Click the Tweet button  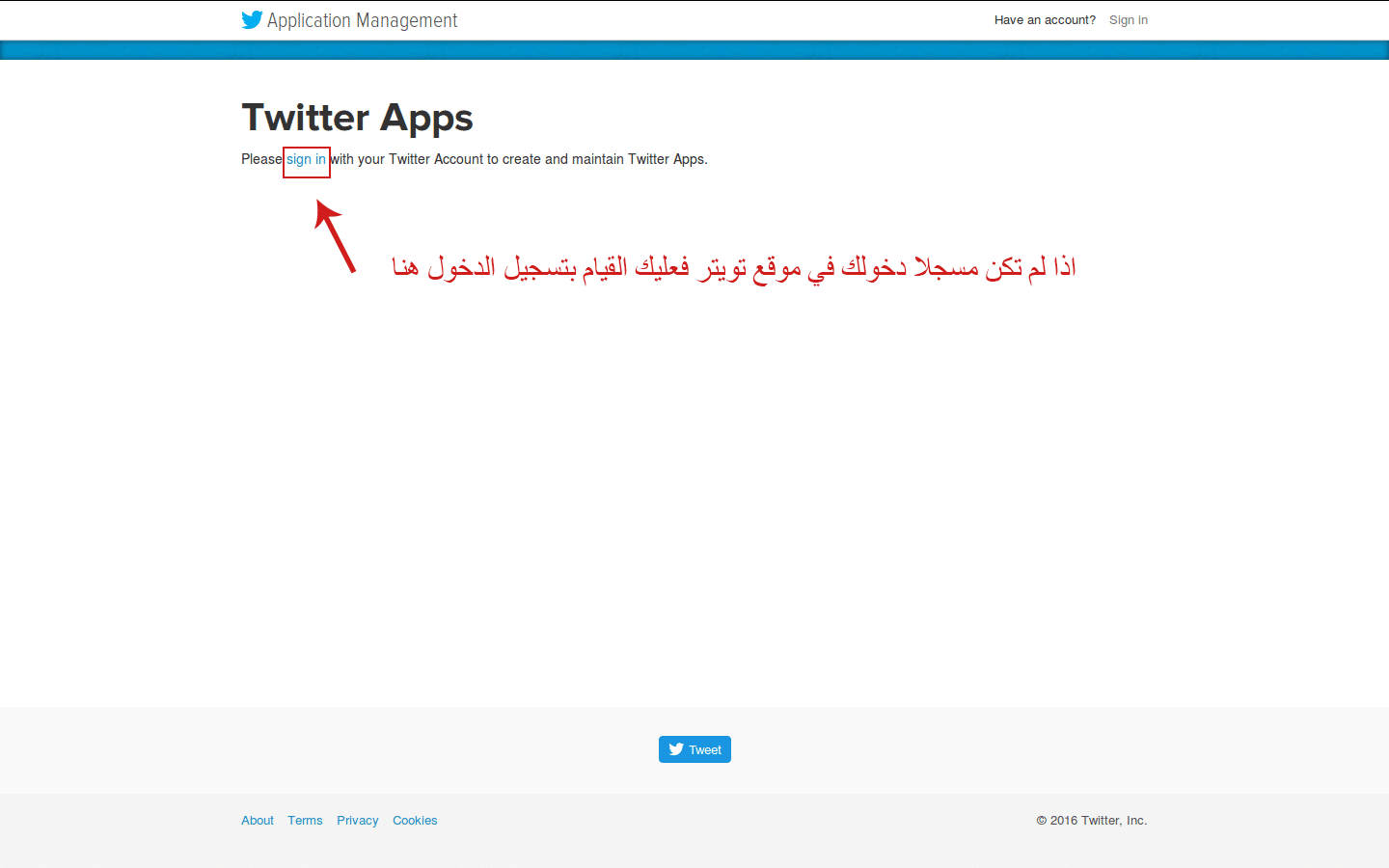coord(694,749)
